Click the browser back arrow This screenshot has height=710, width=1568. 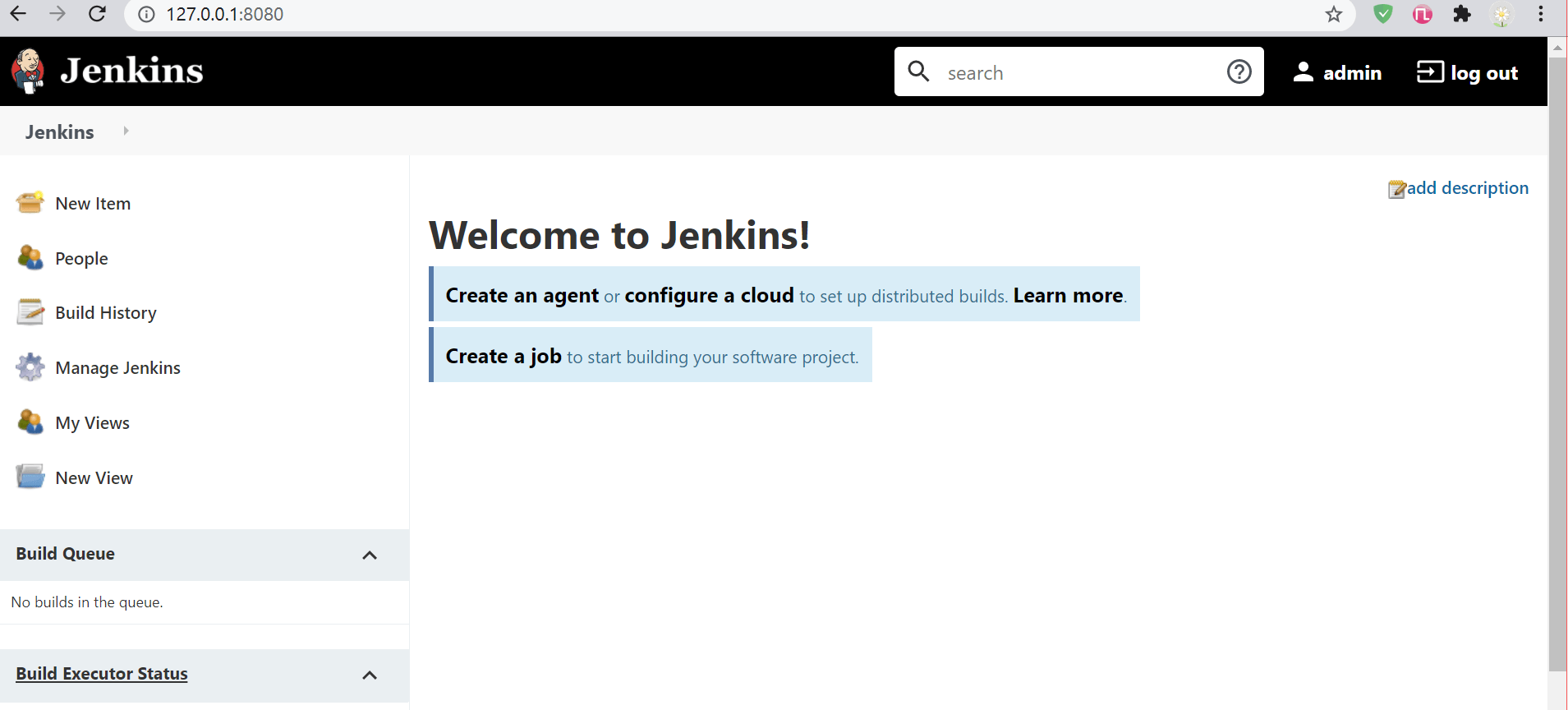click(18, 14)
